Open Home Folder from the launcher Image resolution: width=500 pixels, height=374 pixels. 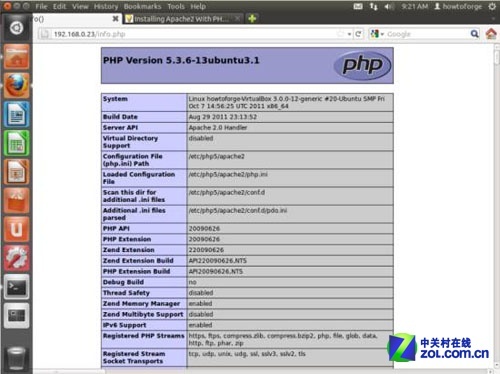click(x=16, y=57)
